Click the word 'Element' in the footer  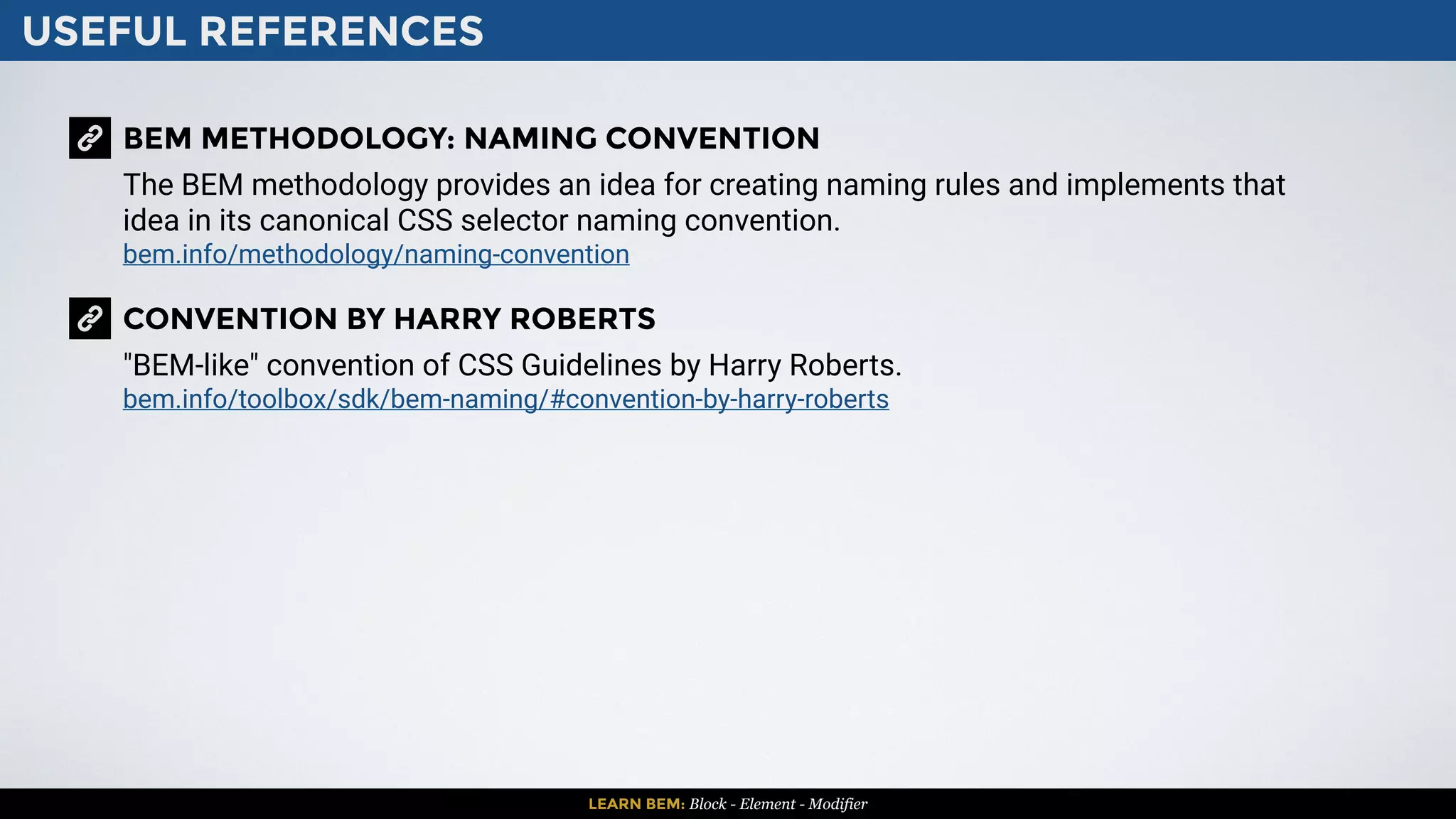(766, 804)
